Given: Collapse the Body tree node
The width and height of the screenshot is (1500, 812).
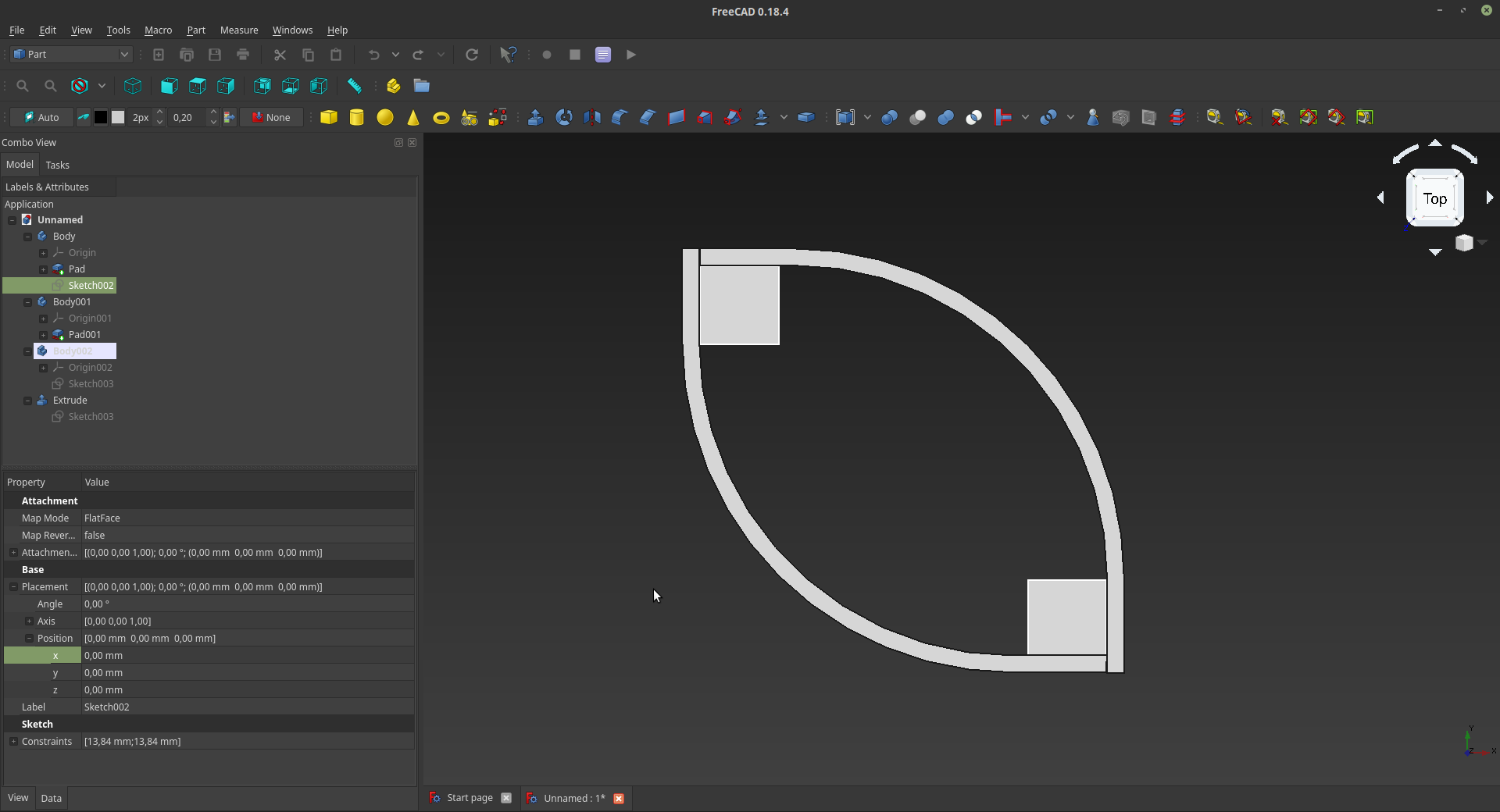Looking at the screenshot, I should [28, 237].
